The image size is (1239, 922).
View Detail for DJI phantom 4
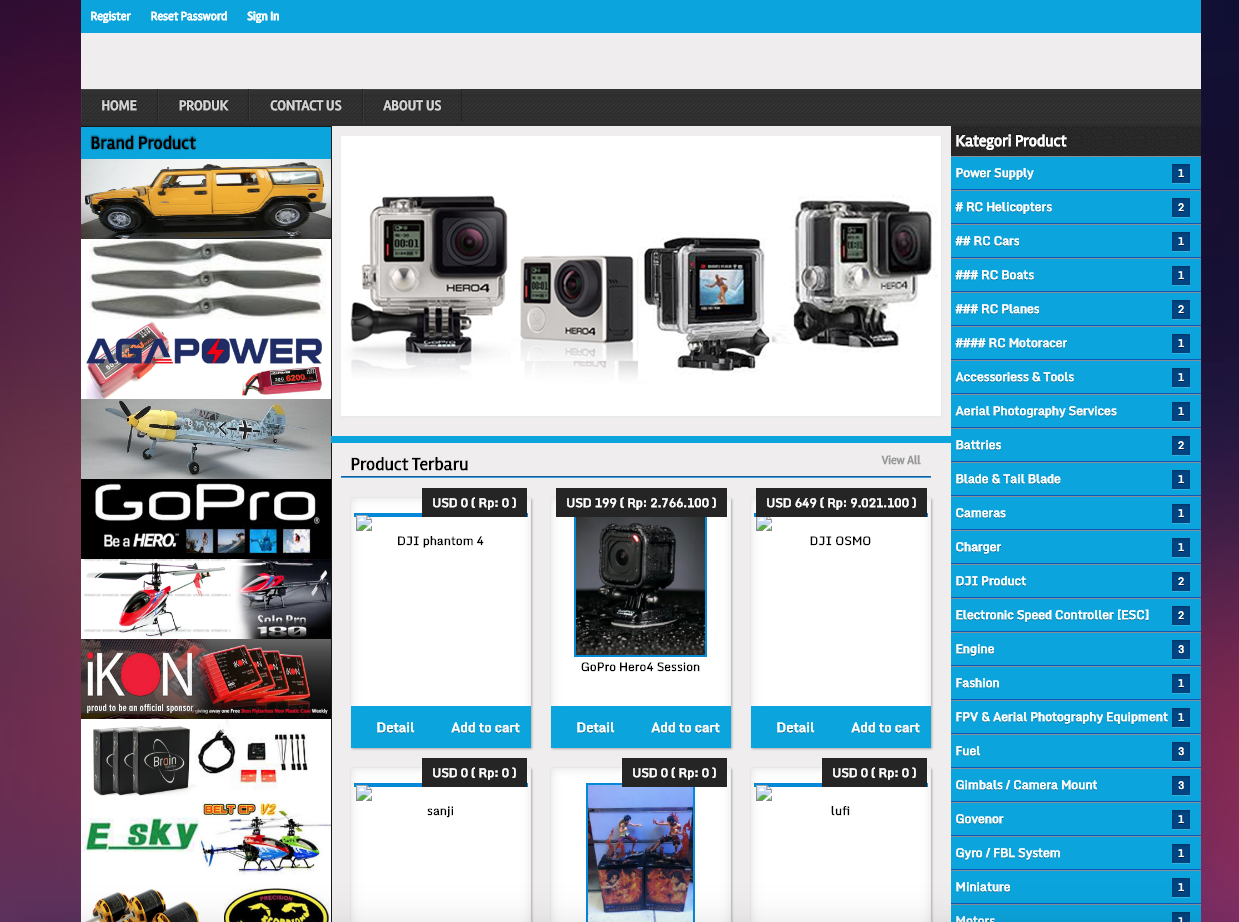pyautogui.click(x=395, y=727)
